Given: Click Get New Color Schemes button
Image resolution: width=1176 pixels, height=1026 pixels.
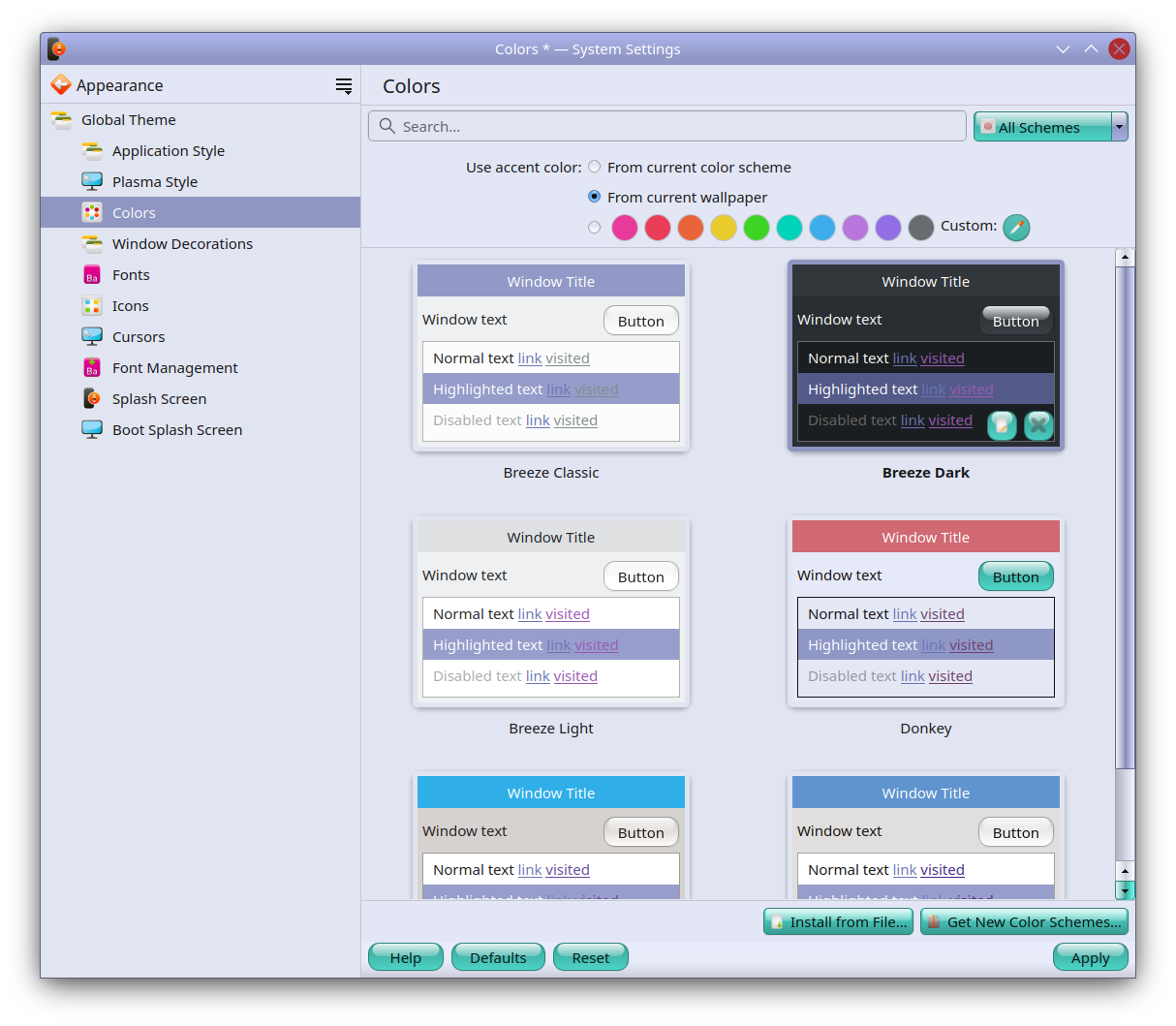Looking at the screenshot, I should click(1025, 922).
